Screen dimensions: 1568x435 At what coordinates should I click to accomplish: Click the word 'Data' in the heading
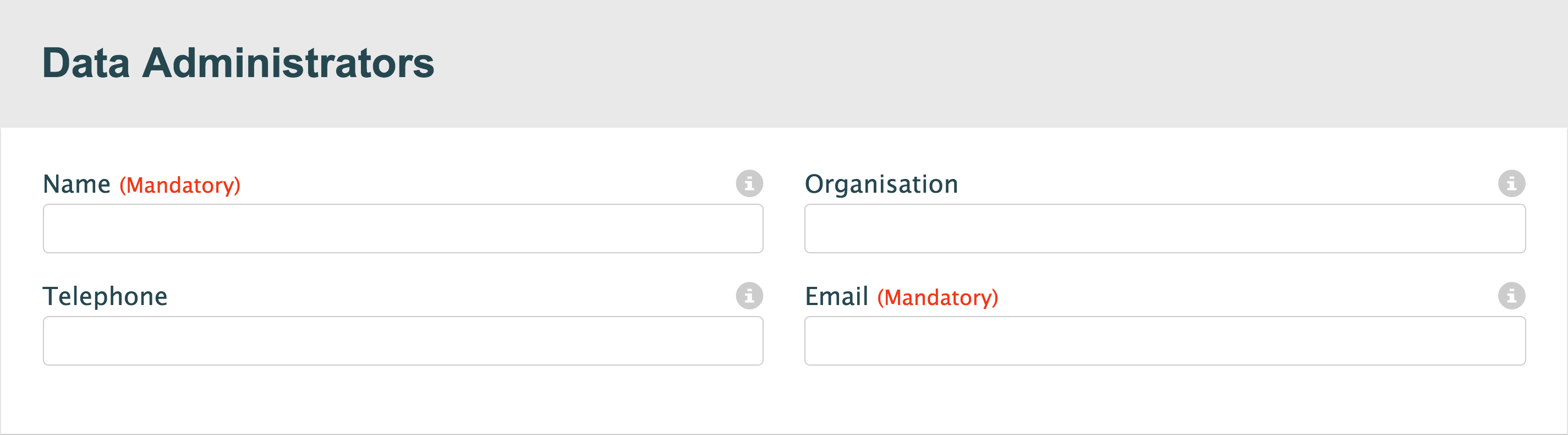tap(86, 63)
